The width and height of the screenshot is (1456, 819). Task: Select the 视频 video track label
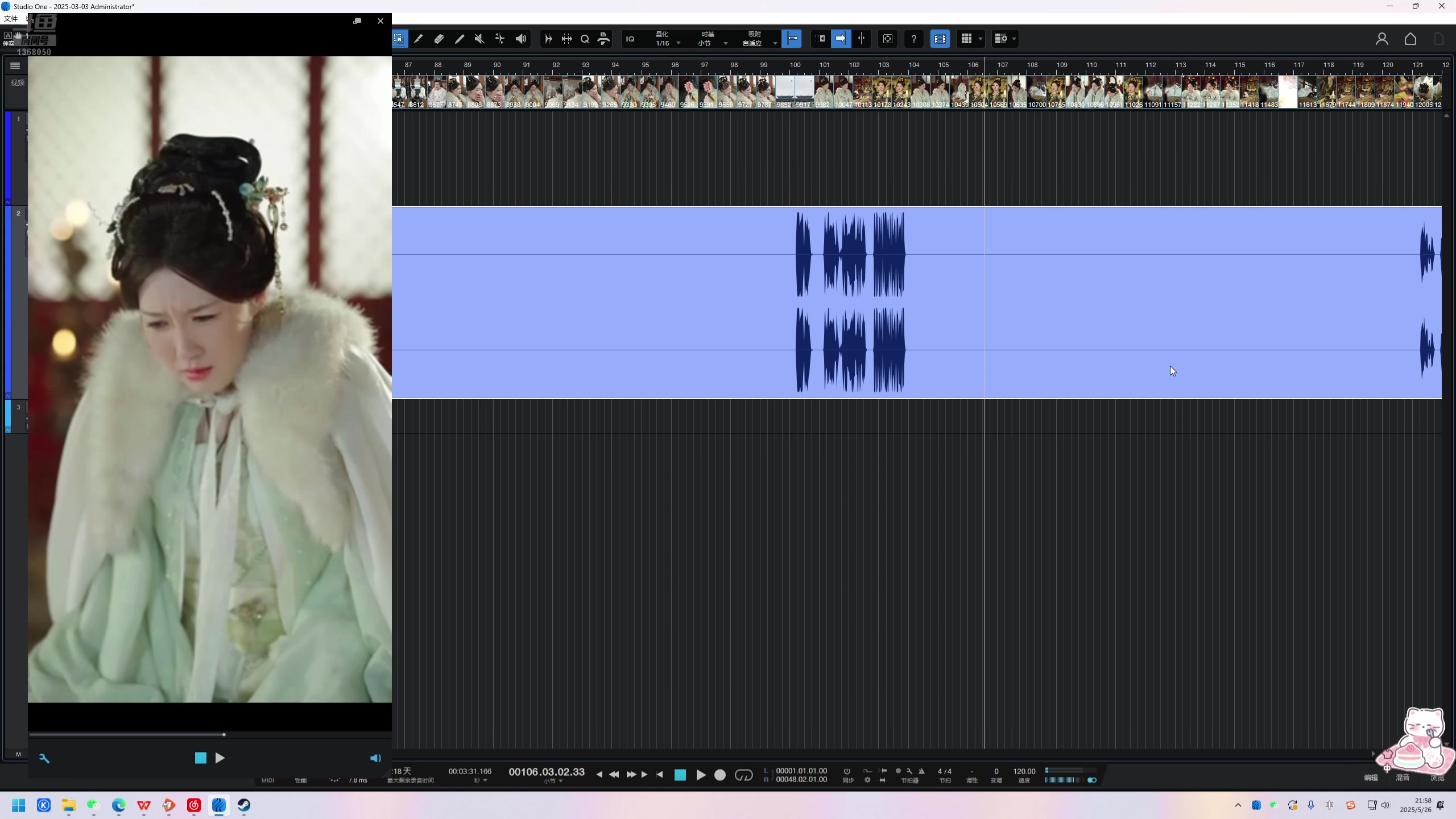coord(18,83)
